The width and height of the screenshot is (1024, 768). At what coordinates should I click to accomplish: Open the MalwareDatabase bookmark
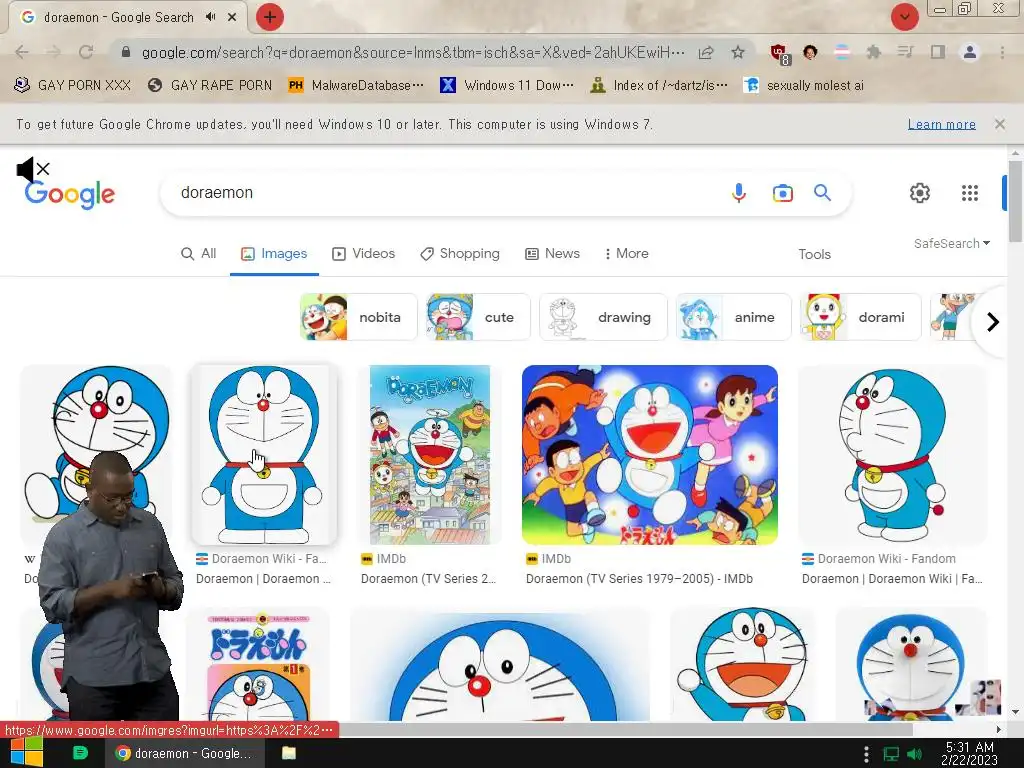(x=357, y=85)
